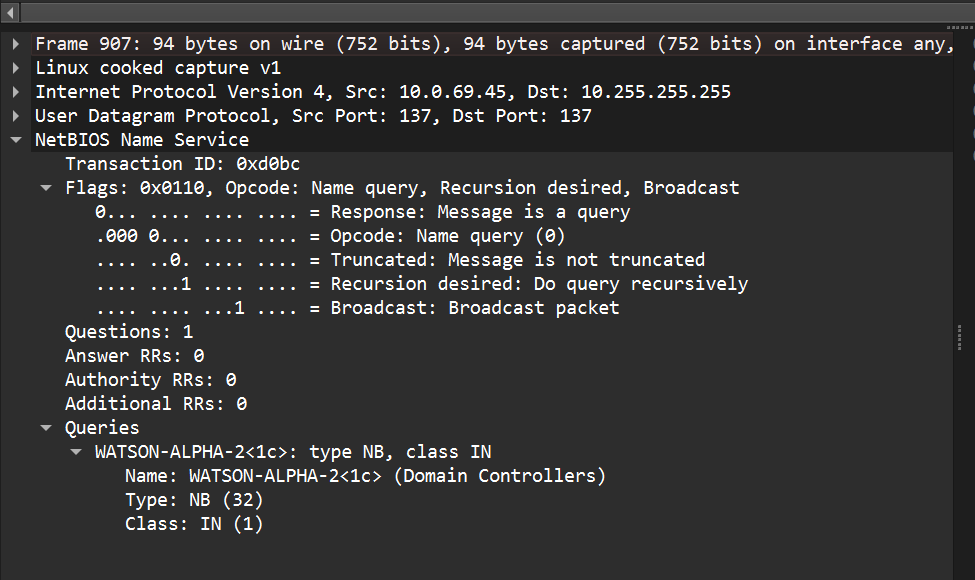Collapse the WATSON-ALPHA-2<1c> query entry
This screenshot has height=580, width=975.
tap(76, 452)
